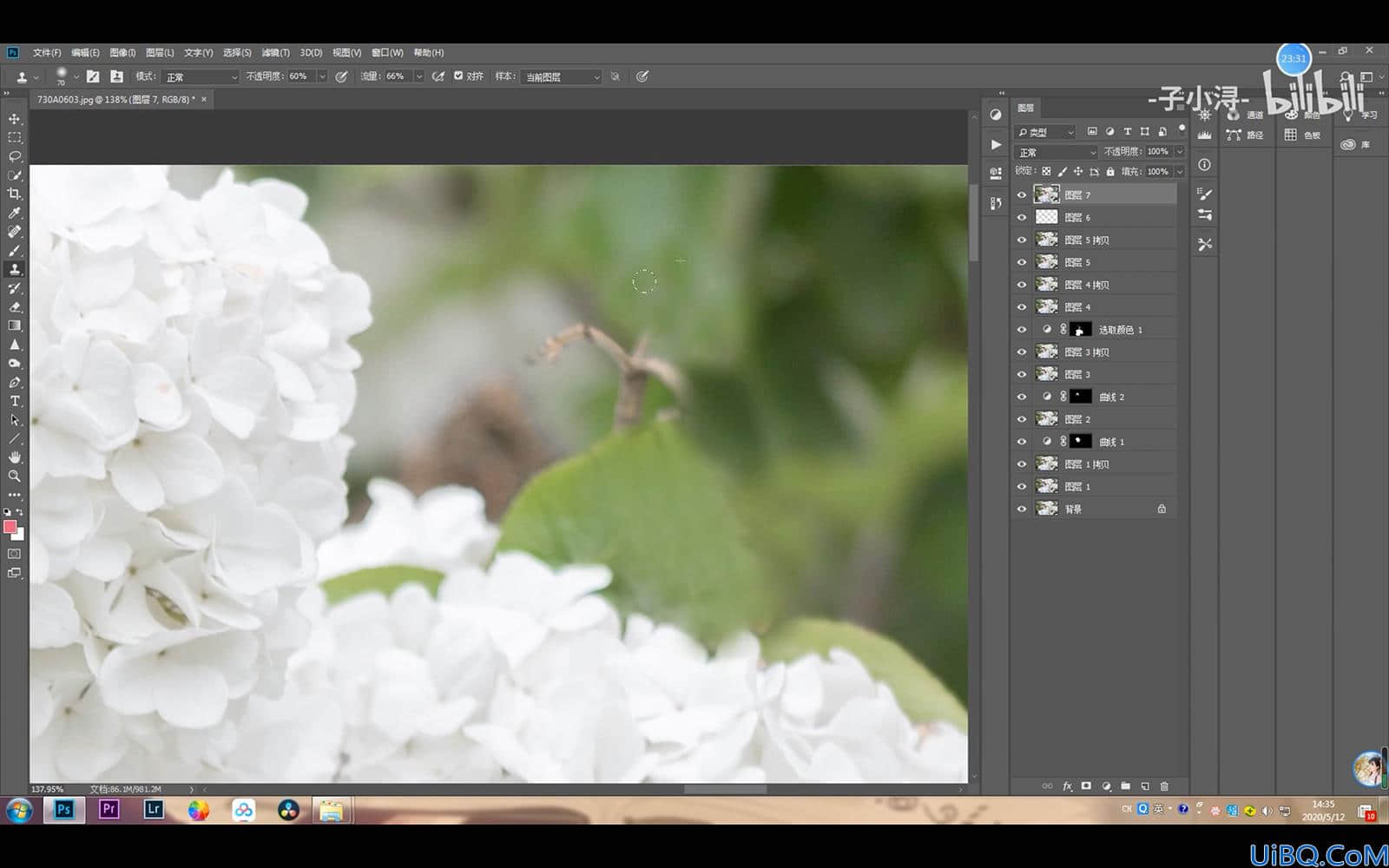Image resolution: width=1389 pixels, height=868 pixels.
Task: Select the Brush tool
Action: 15,251
